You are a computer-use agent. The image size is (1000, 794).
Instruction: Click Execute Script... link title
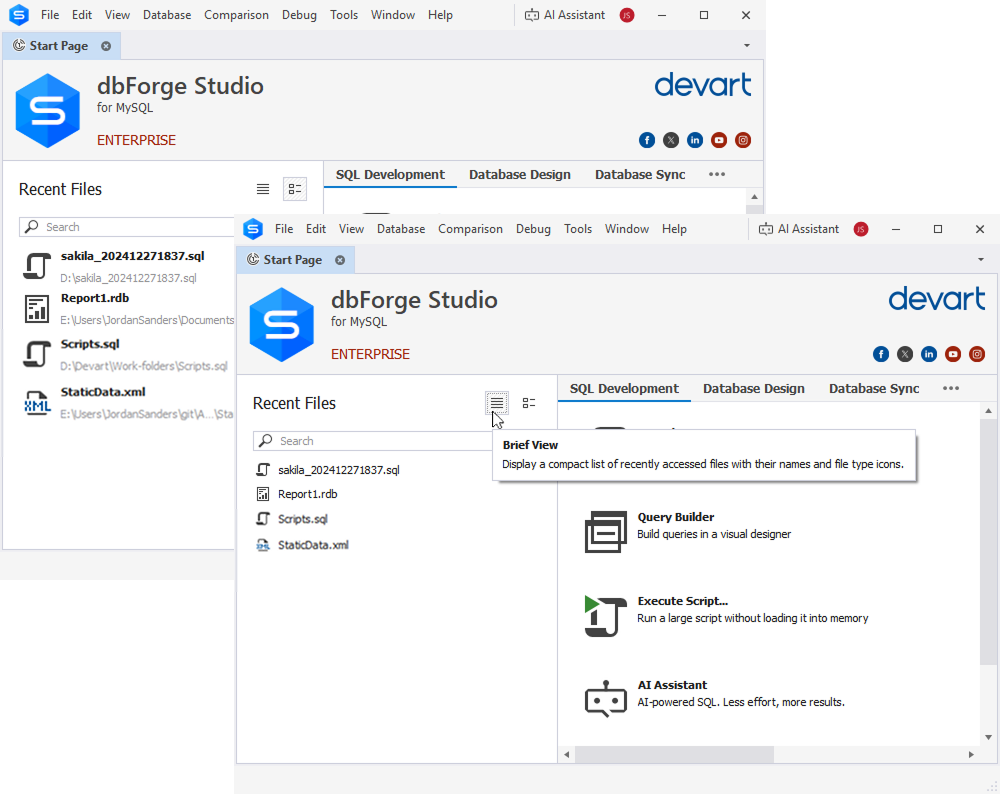click(x=682, y=601)
